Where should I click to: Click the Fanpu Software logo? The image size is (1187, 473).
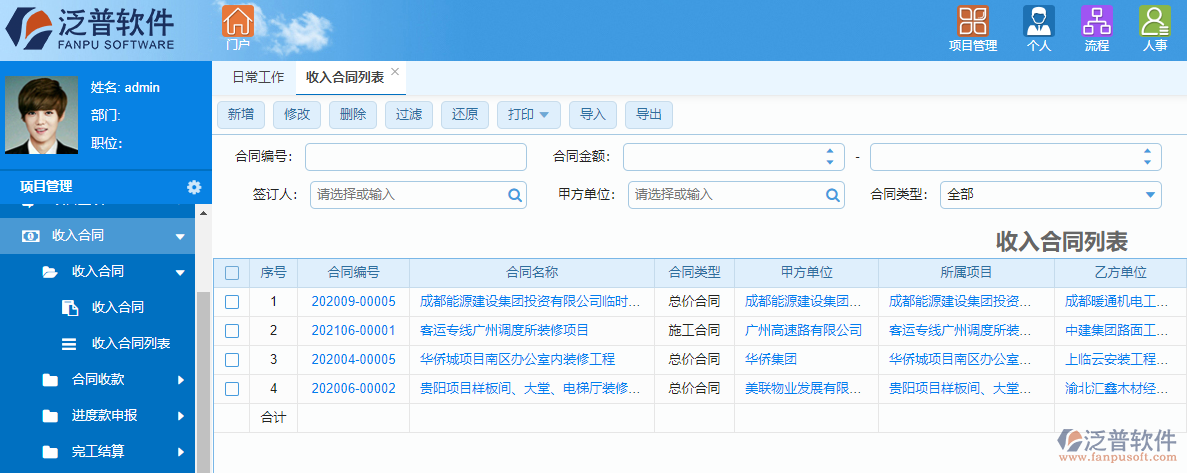[90, 30]
